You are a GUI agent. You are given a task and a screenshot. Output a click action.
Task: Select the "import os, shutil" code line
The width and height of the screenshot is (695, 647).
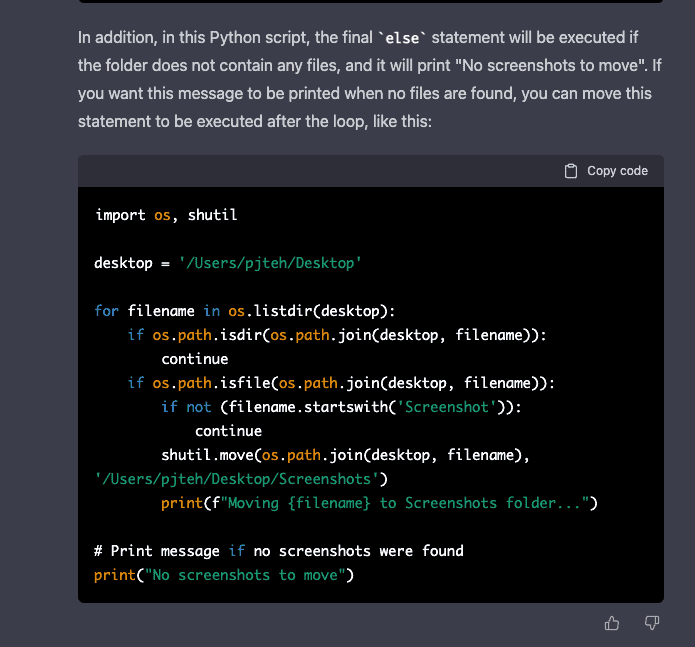[166, 215]
